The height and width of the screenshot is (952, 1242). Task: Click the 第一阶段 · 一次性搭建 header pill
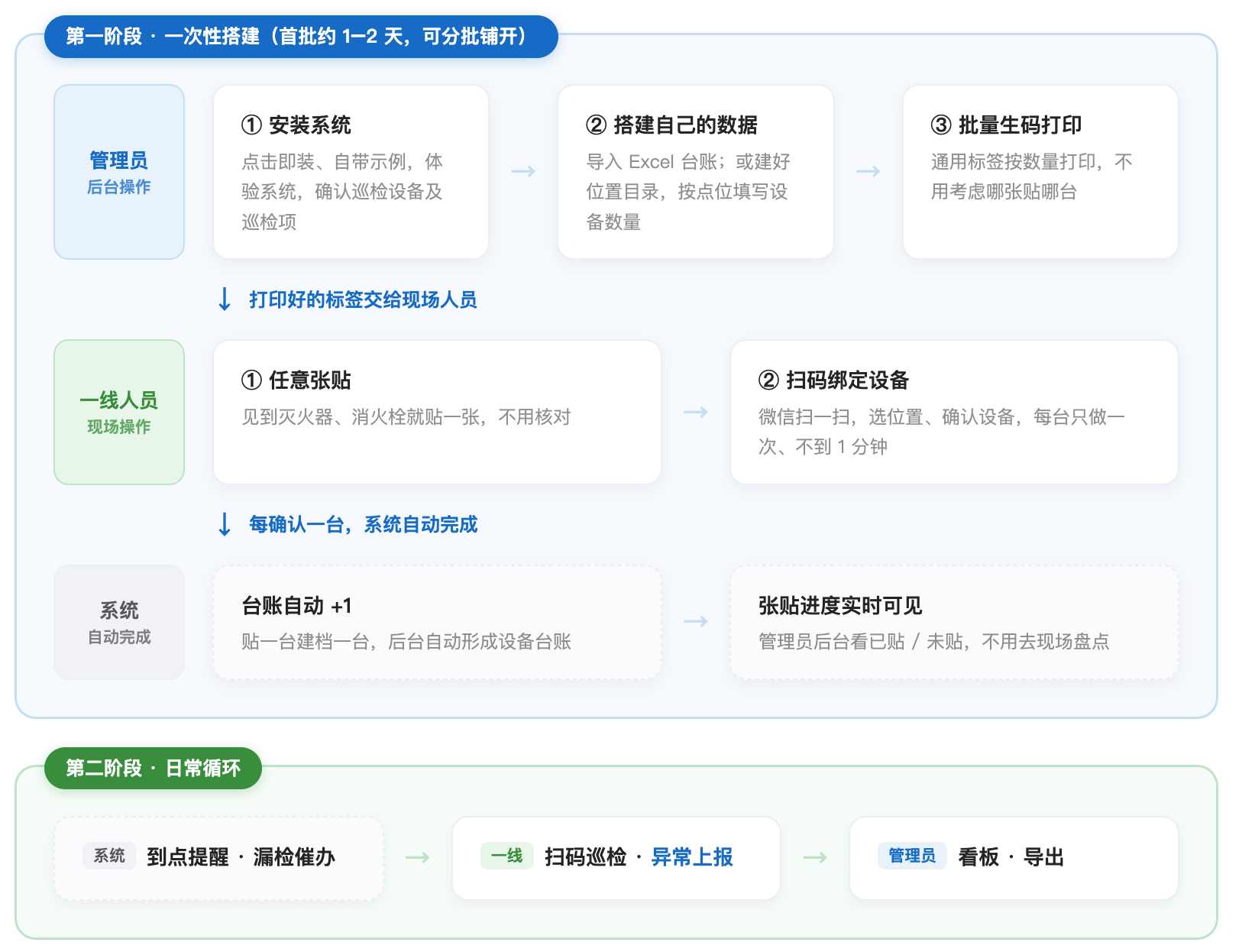[301, 37]
